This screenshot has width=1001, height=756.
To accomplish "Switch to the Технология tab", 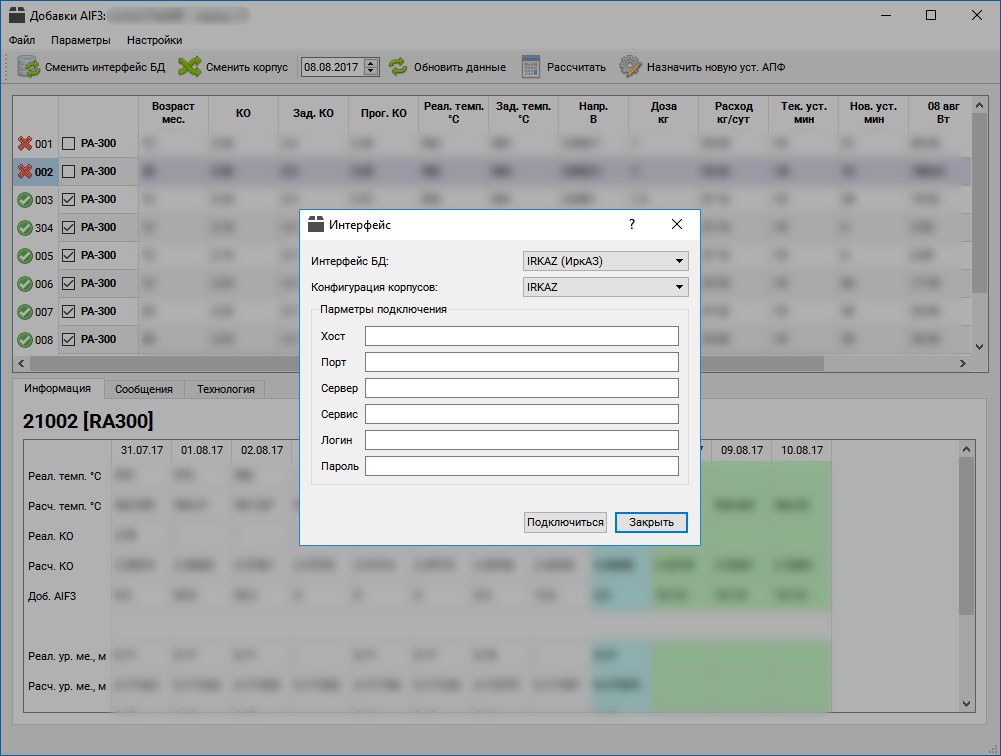I will tap(225, 389).
